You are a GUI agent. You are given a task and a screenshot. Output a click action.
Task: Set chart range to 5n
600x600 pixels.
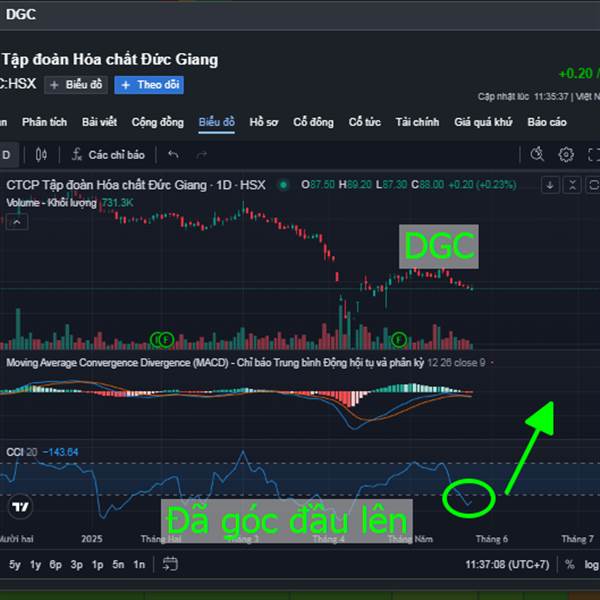click(x=118, y=564)
